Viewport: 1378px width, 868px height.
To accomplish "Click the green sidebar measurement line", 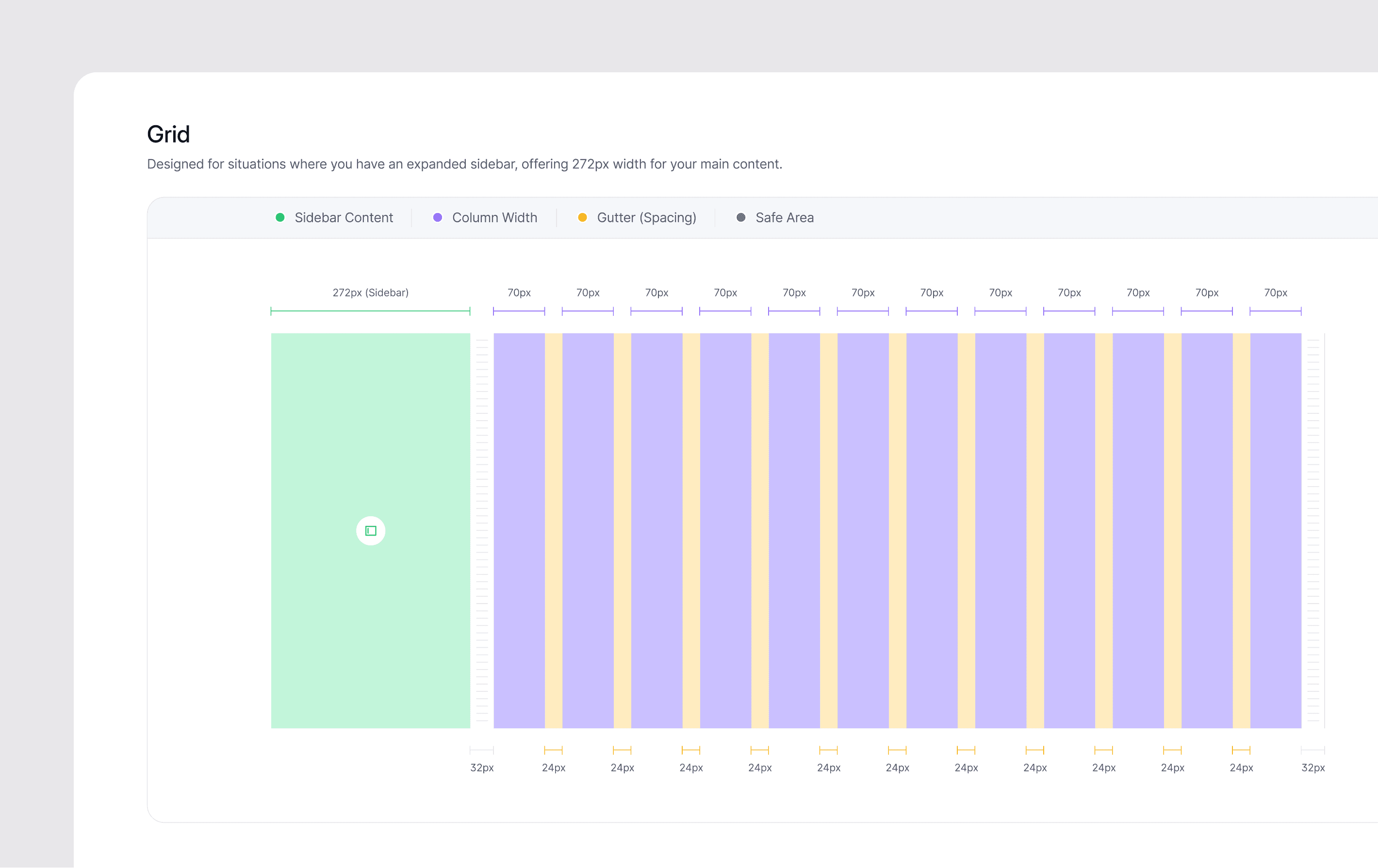I will [370, 311].
